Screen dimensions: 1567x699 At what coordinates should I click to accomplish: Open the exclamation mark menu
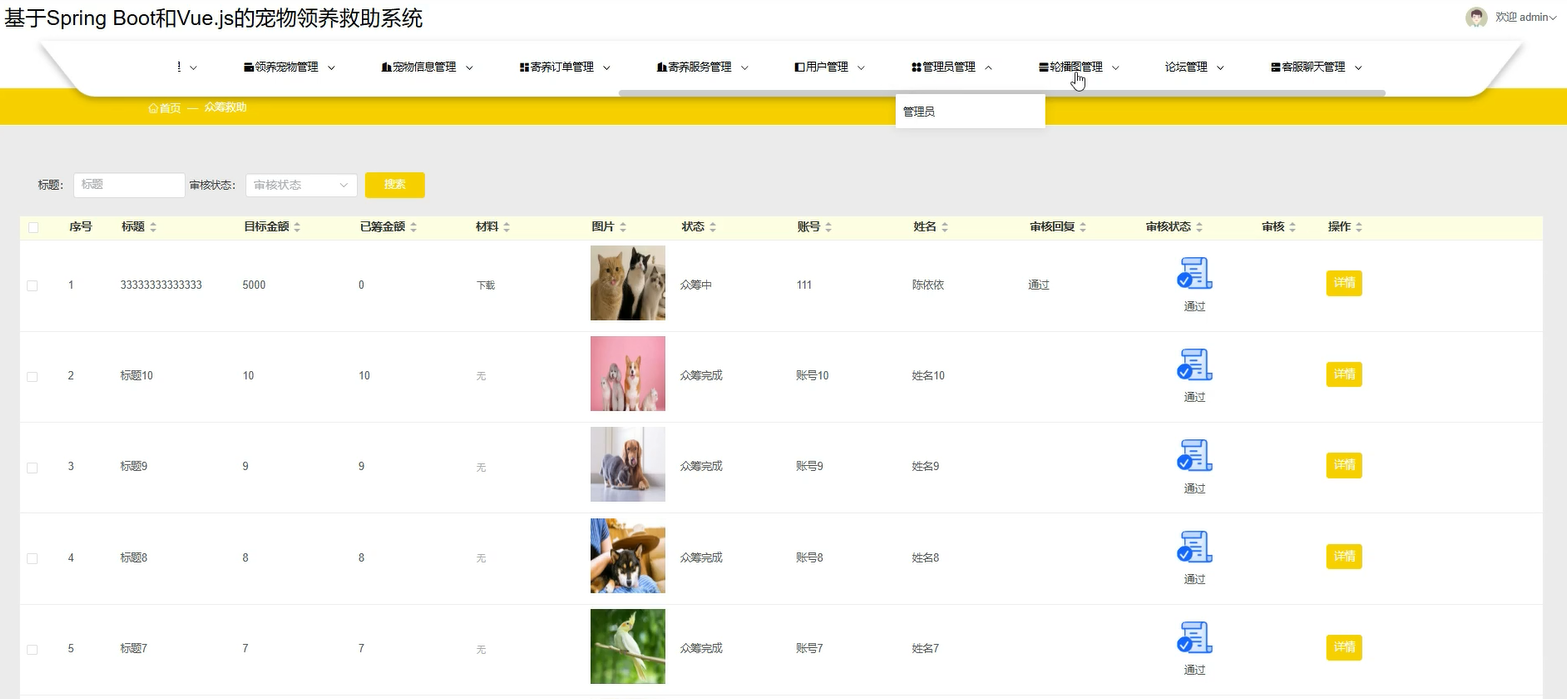click(x=186, y=67)
